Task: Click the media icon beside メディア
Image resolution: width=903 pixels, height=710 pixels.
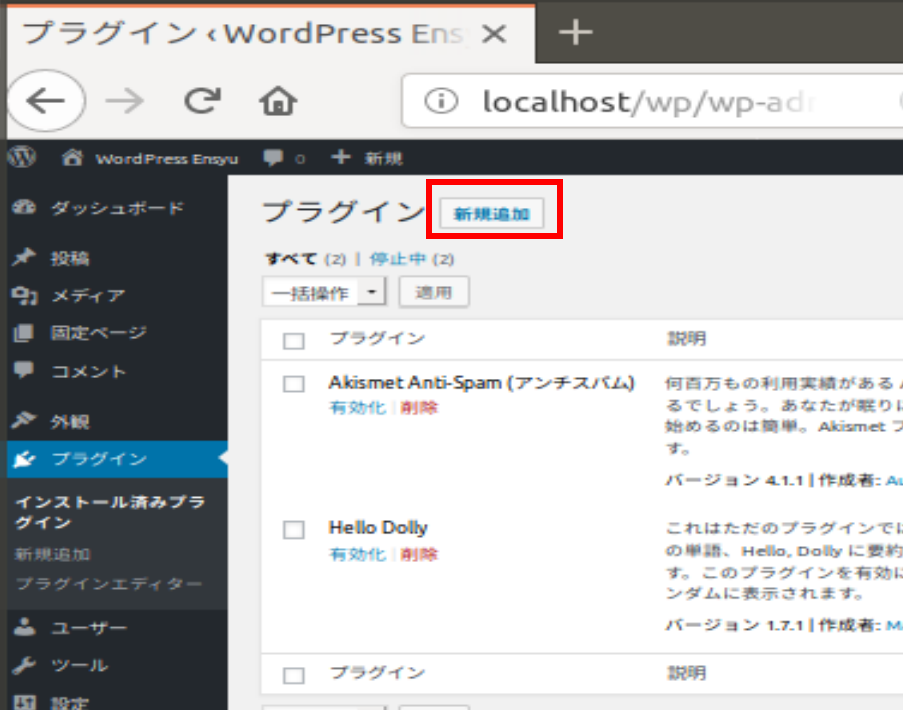Action: coord(24,295)
